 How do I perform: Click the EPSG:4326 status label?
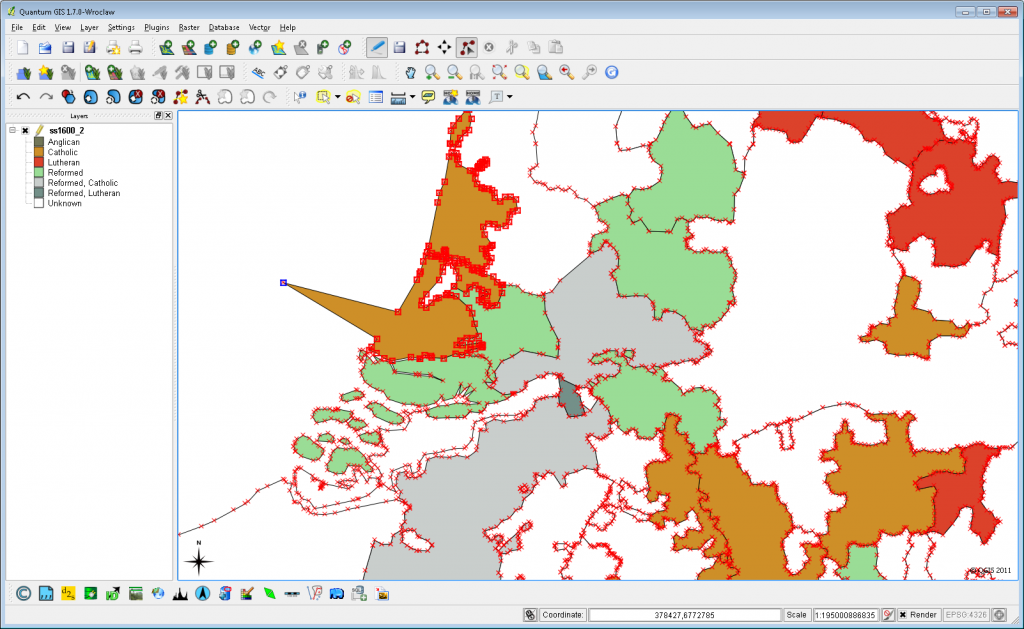click(966, 615)
